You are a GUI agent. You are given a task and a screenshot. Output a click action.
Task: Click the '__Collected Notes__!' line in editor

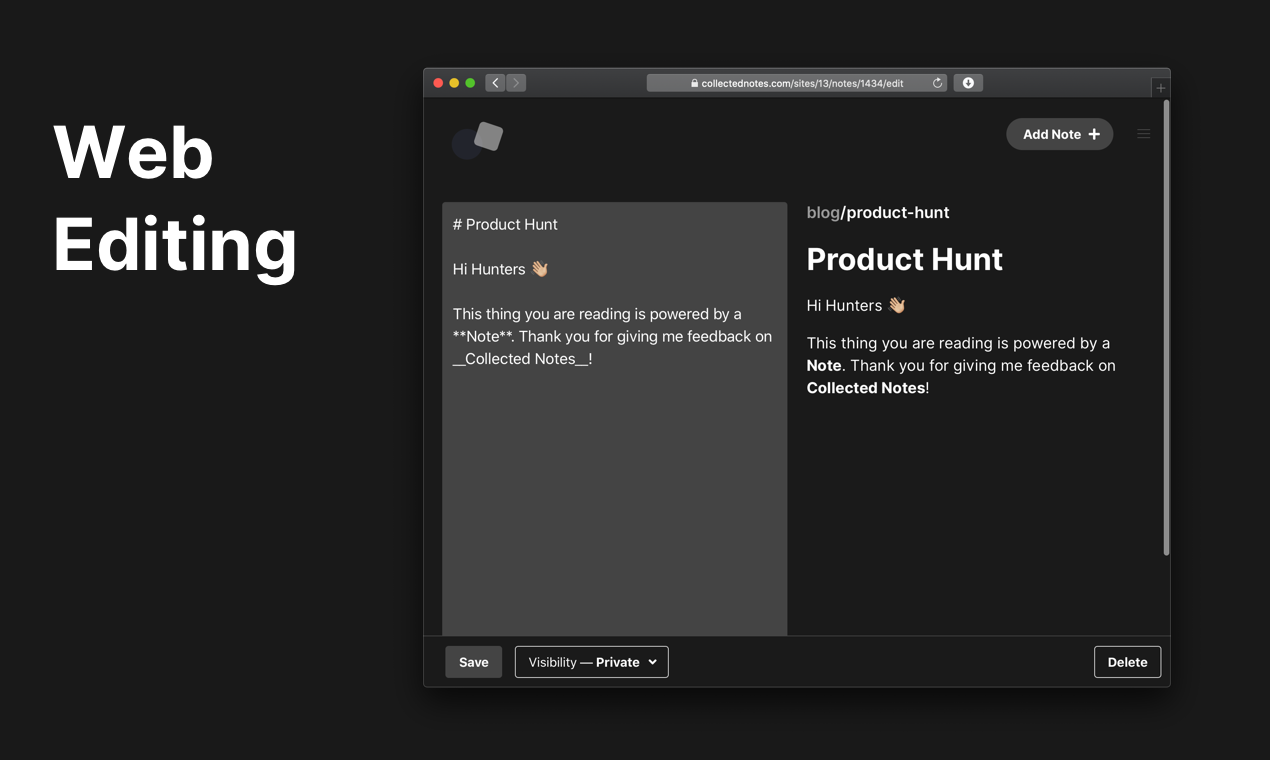coord(523,359)
